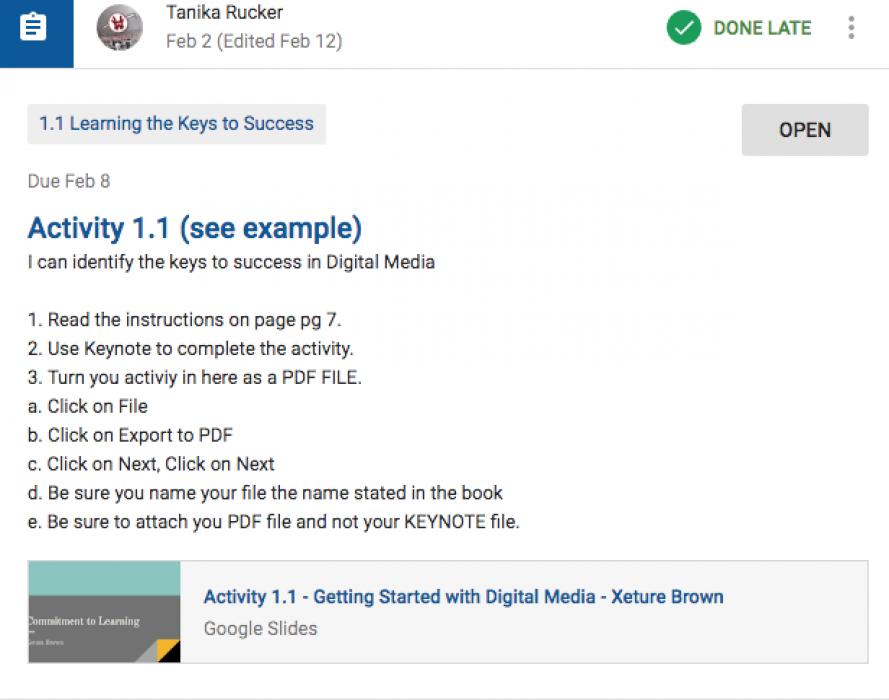Screen dimensions: 889x700
Task: Click the Google Slides file type label
Action: click(x=260, y=629)
